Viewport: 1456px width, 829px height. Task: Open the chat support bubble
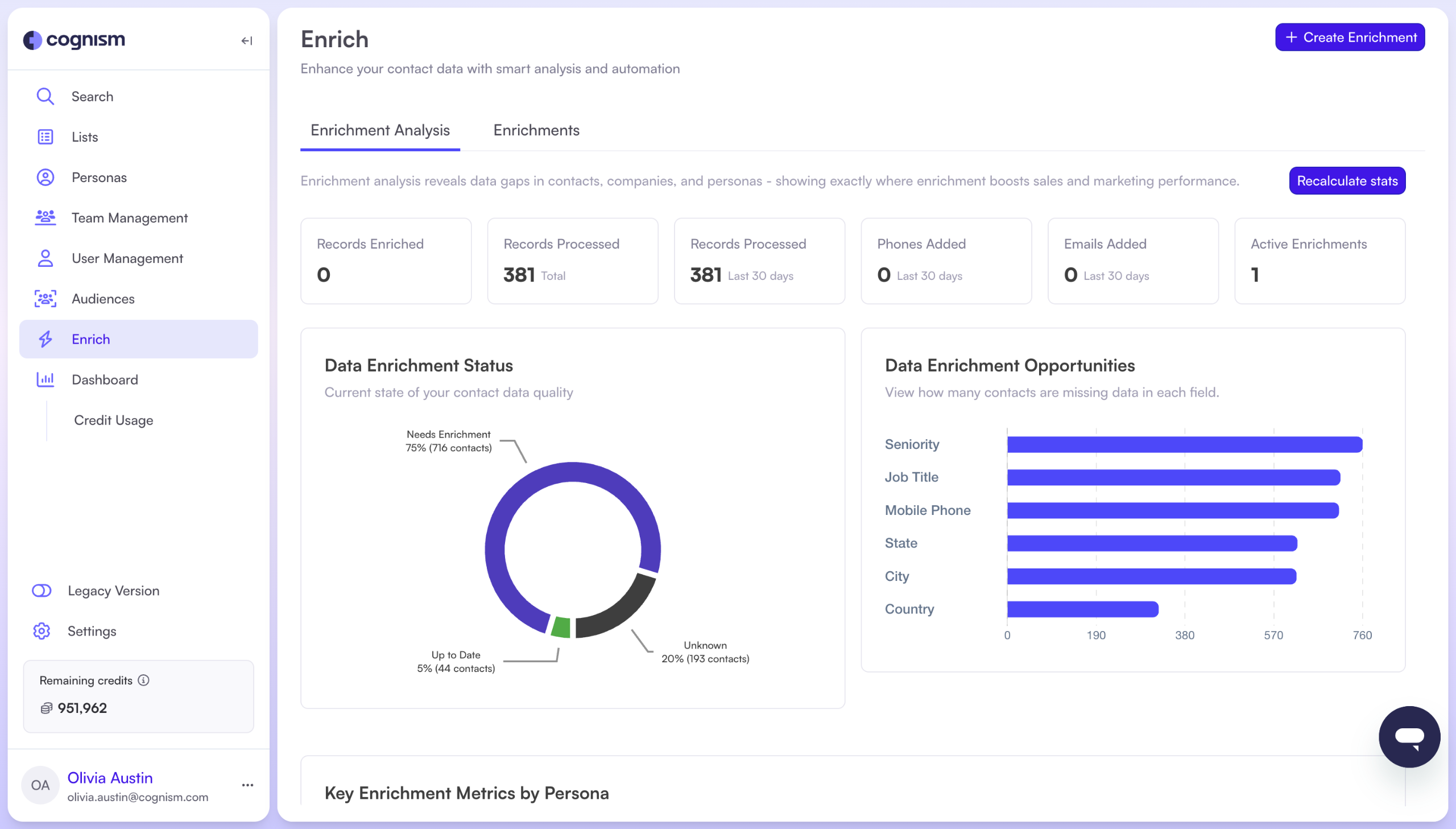[1409, 736]
